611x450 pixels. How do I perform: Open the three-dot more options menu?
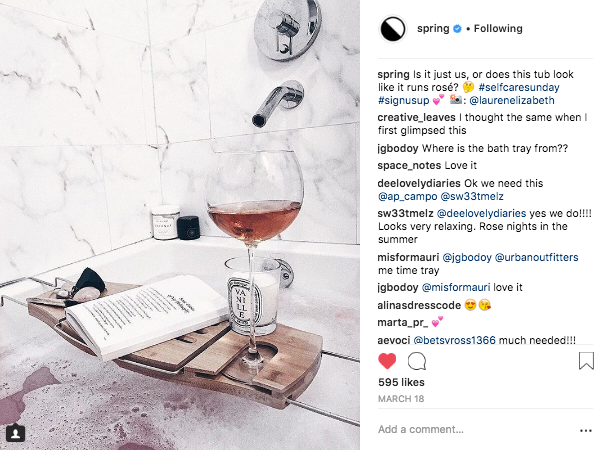[x=586, y=431]
